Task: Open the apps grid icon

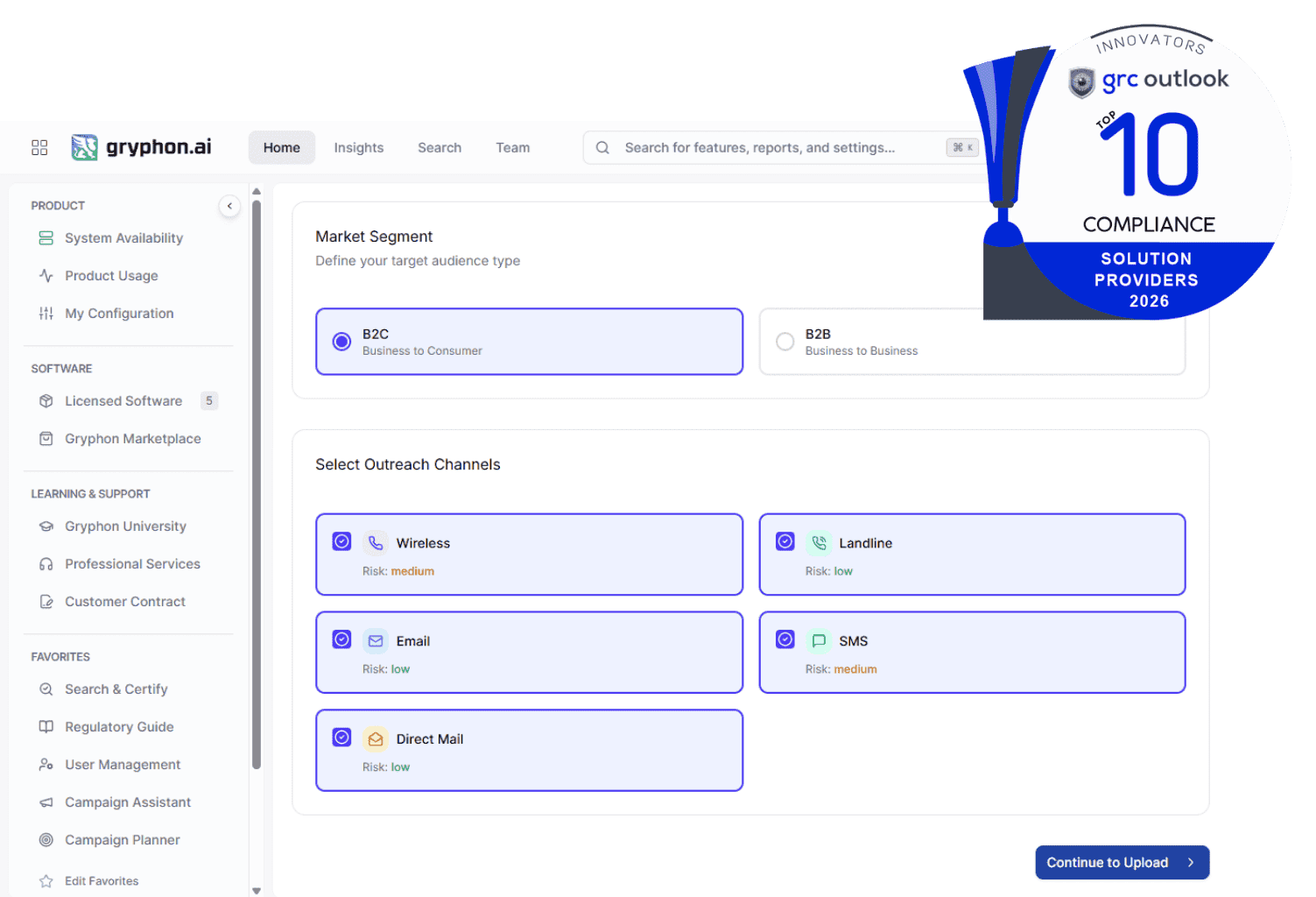Action: coord(39,147)
